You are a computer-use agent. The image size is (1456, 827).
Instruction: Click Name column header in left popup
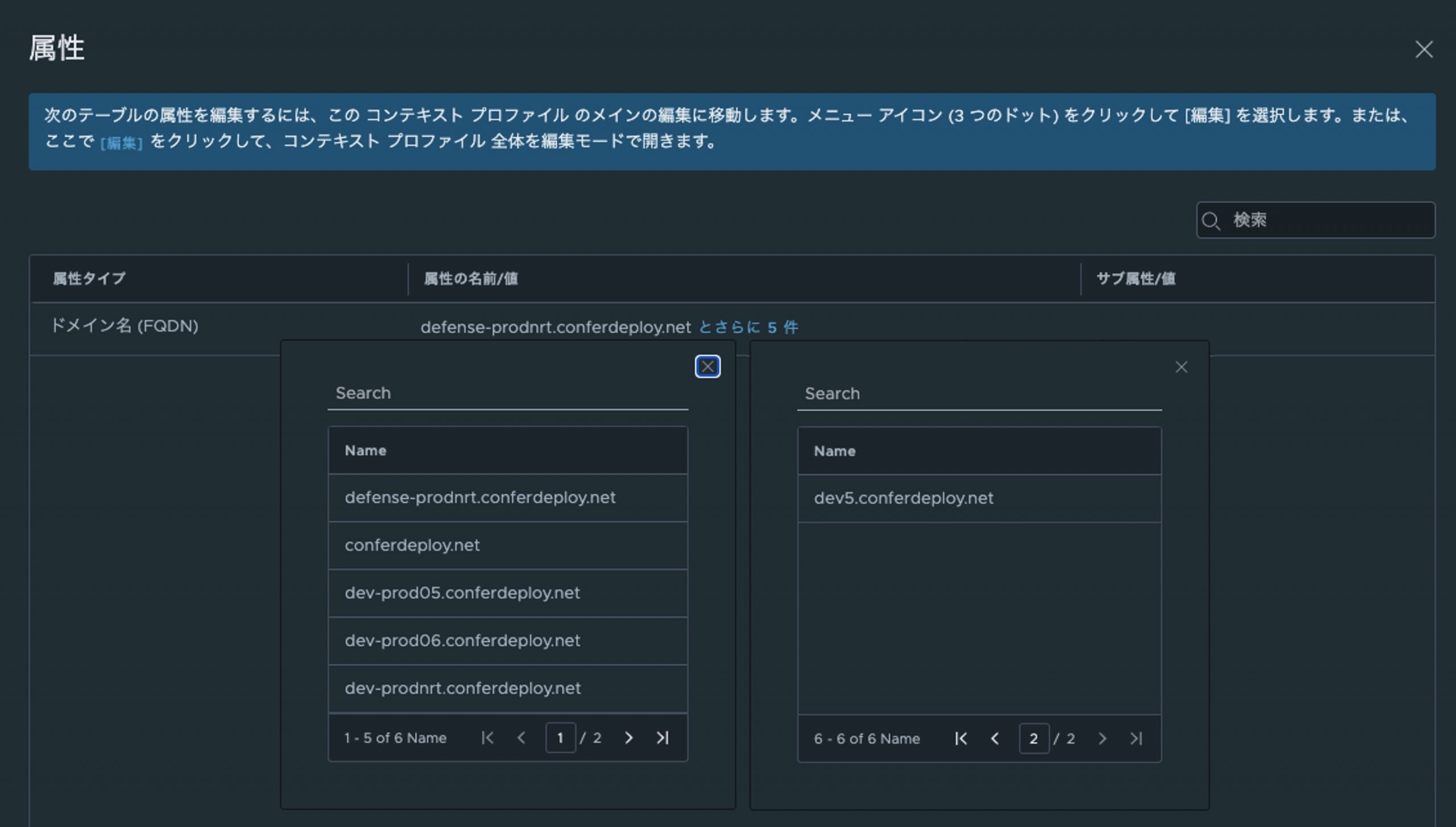tap(365, 450)
